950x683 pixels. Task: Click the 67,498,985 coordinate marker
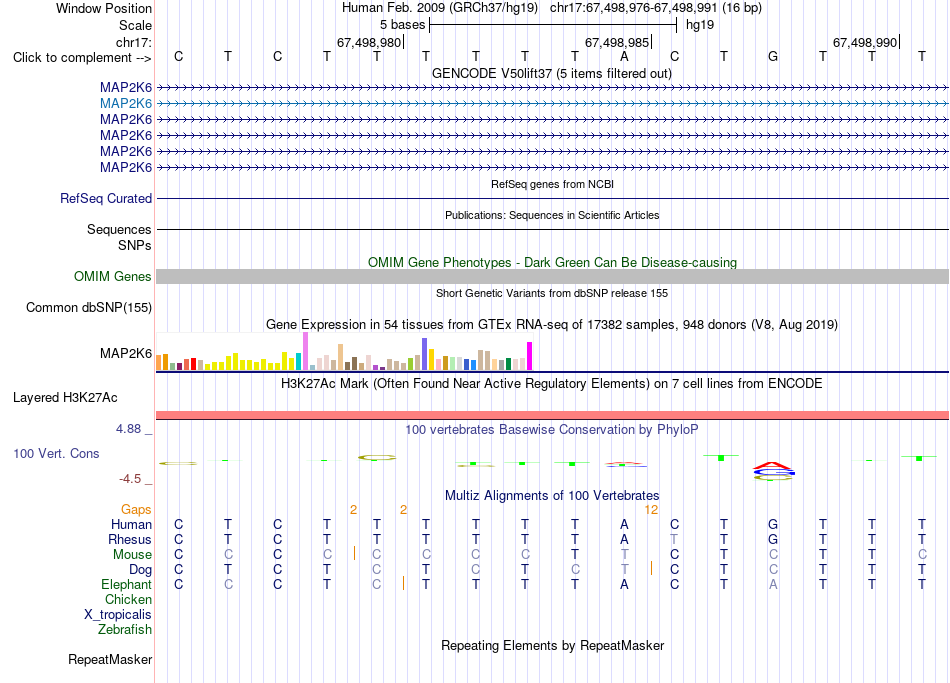pos(617,42)
